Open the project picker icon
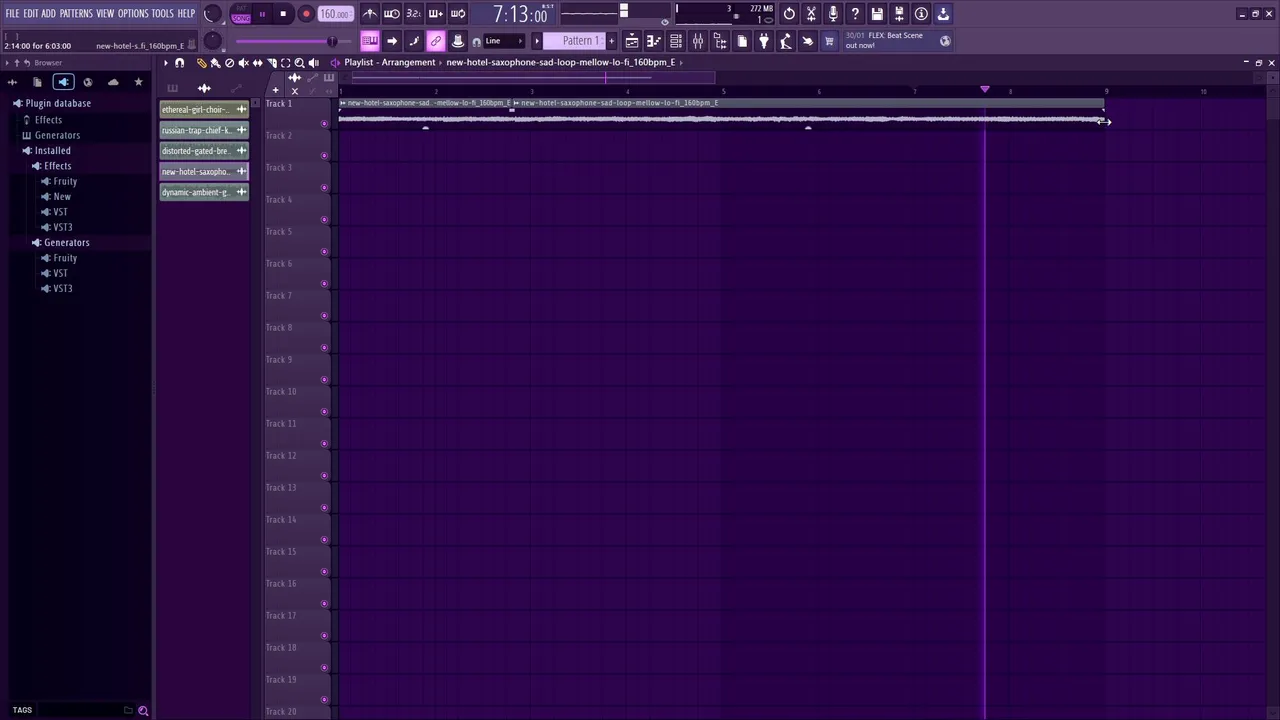 742,41
